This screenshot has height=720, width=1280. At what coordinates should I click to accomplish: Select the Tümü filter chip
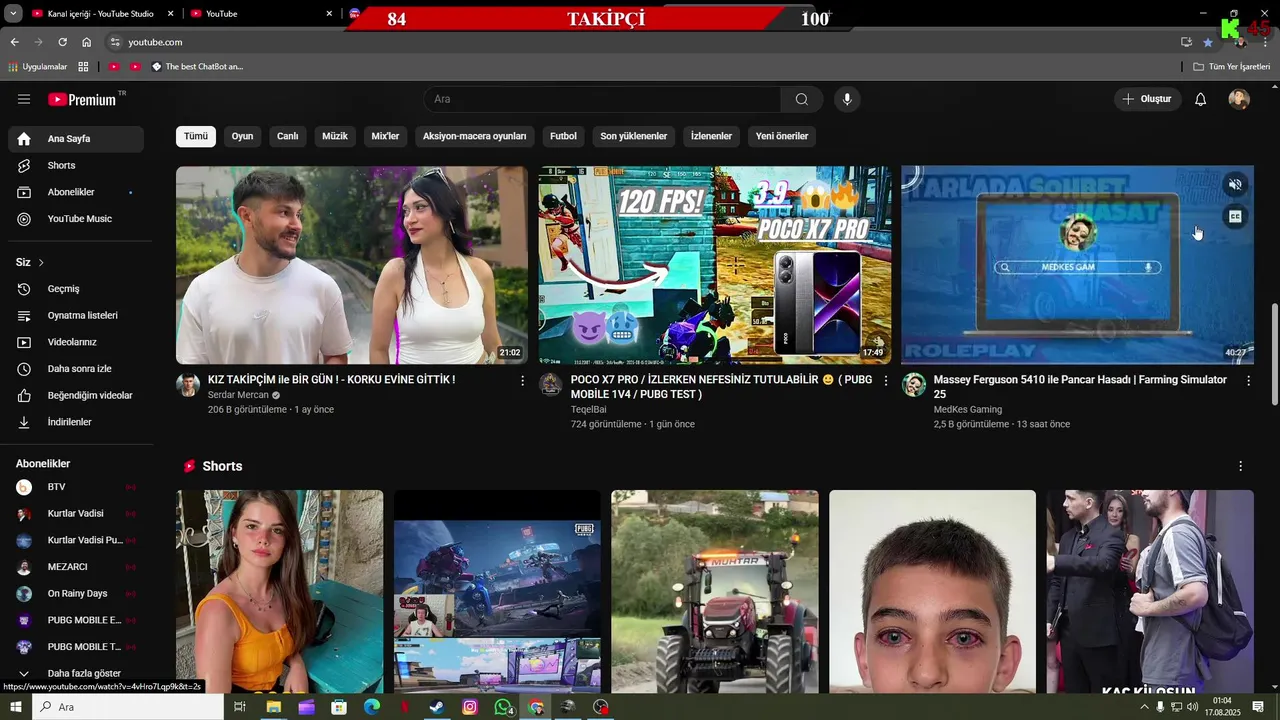[196, 136]
